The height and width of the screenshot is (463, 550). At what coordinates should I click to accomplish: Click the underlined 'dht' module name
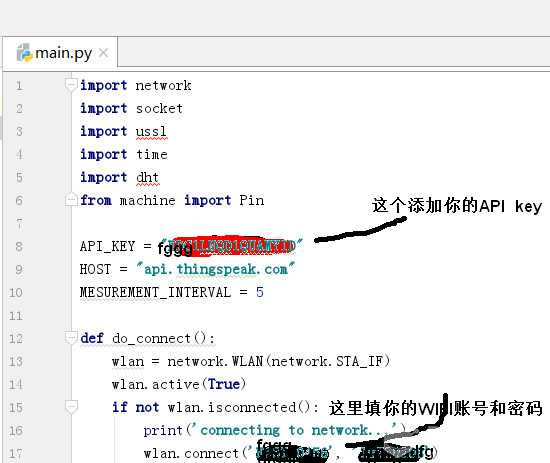147,177
